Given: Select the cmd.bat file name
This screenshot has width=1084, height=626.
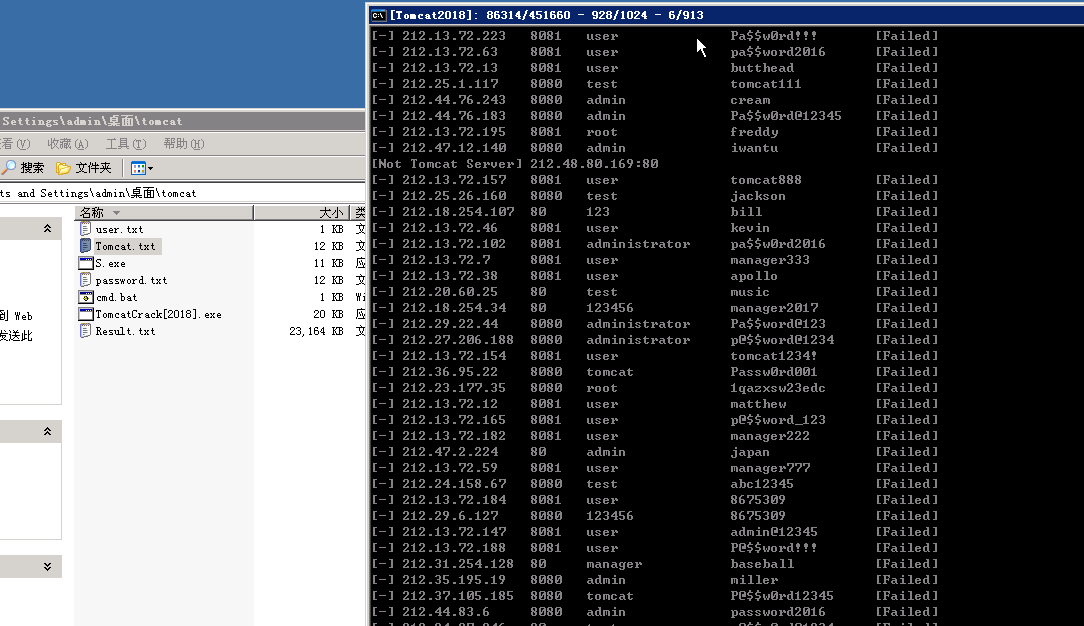Looking at the screenshot, I should click(116, 297).
